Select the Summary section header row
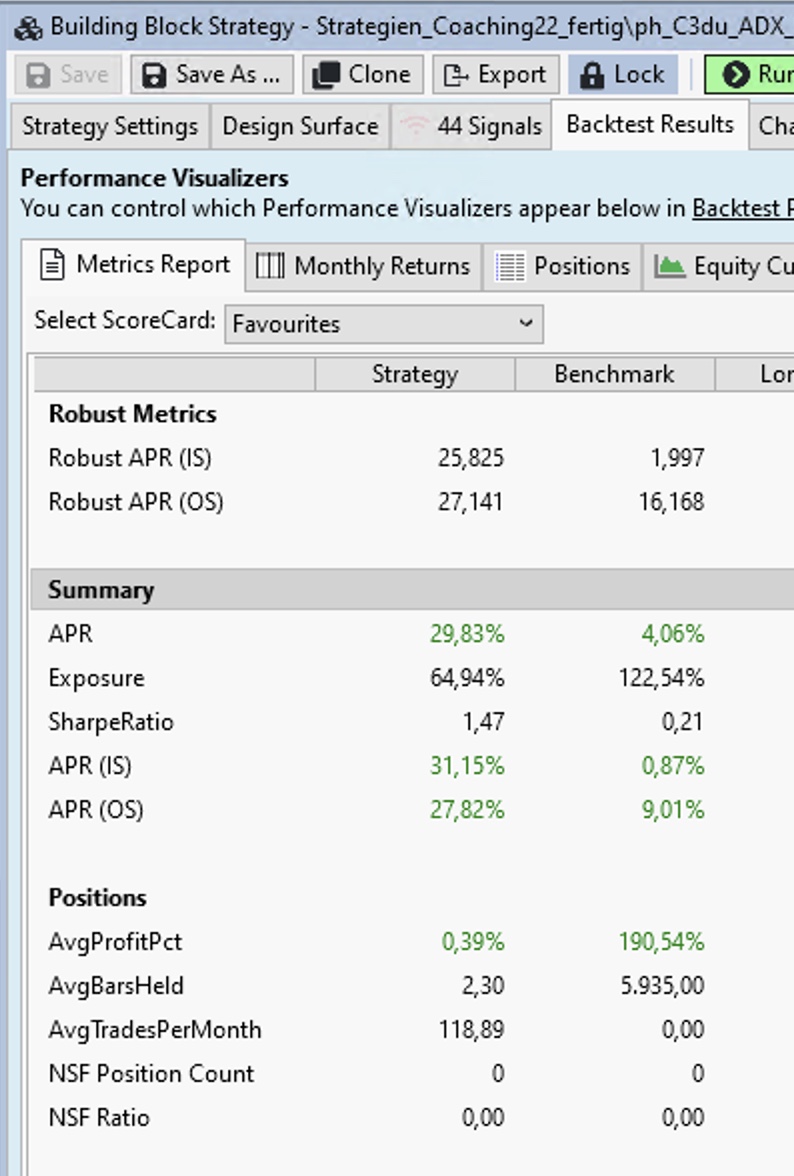 [x=400, y=590]
